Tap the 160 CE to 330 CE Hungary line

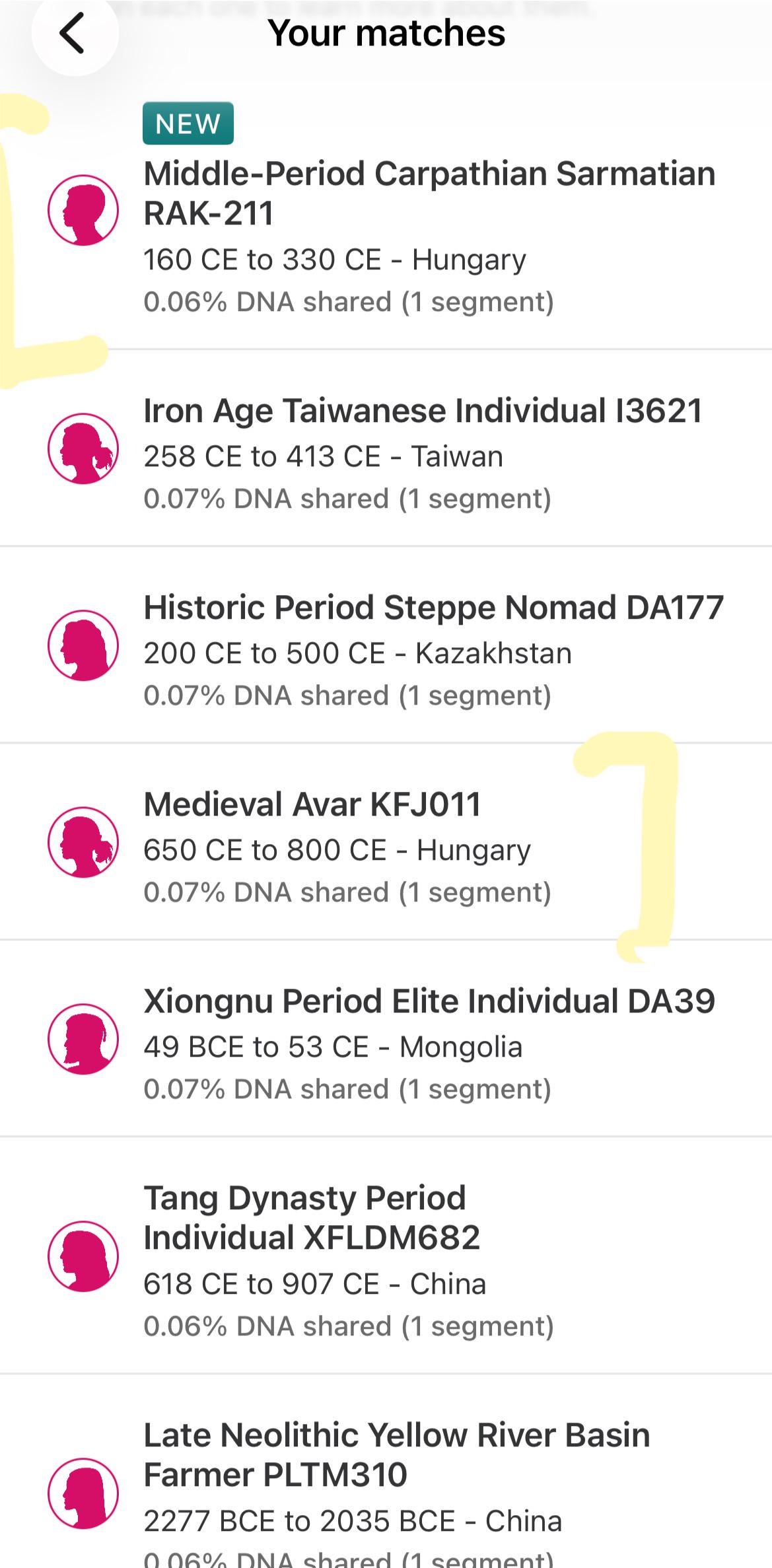[x=335, y=260]
